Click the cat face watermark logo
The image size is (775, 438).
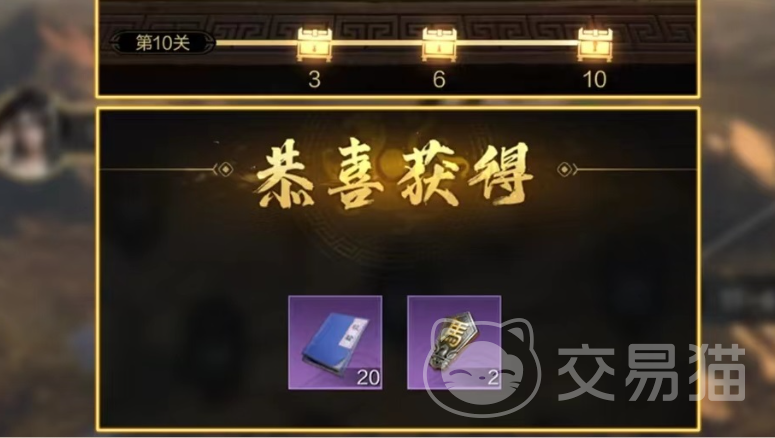pyautogui.click(x=482, y=367)
